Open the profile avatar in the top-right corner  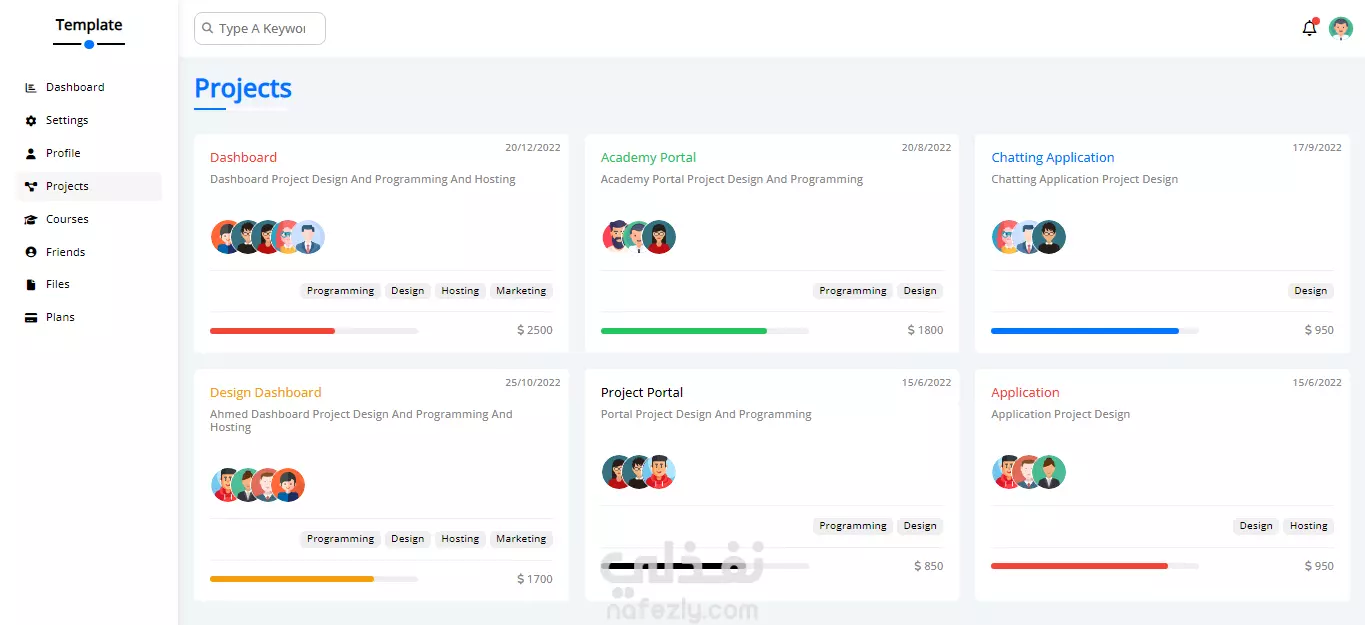[1340, 28]
